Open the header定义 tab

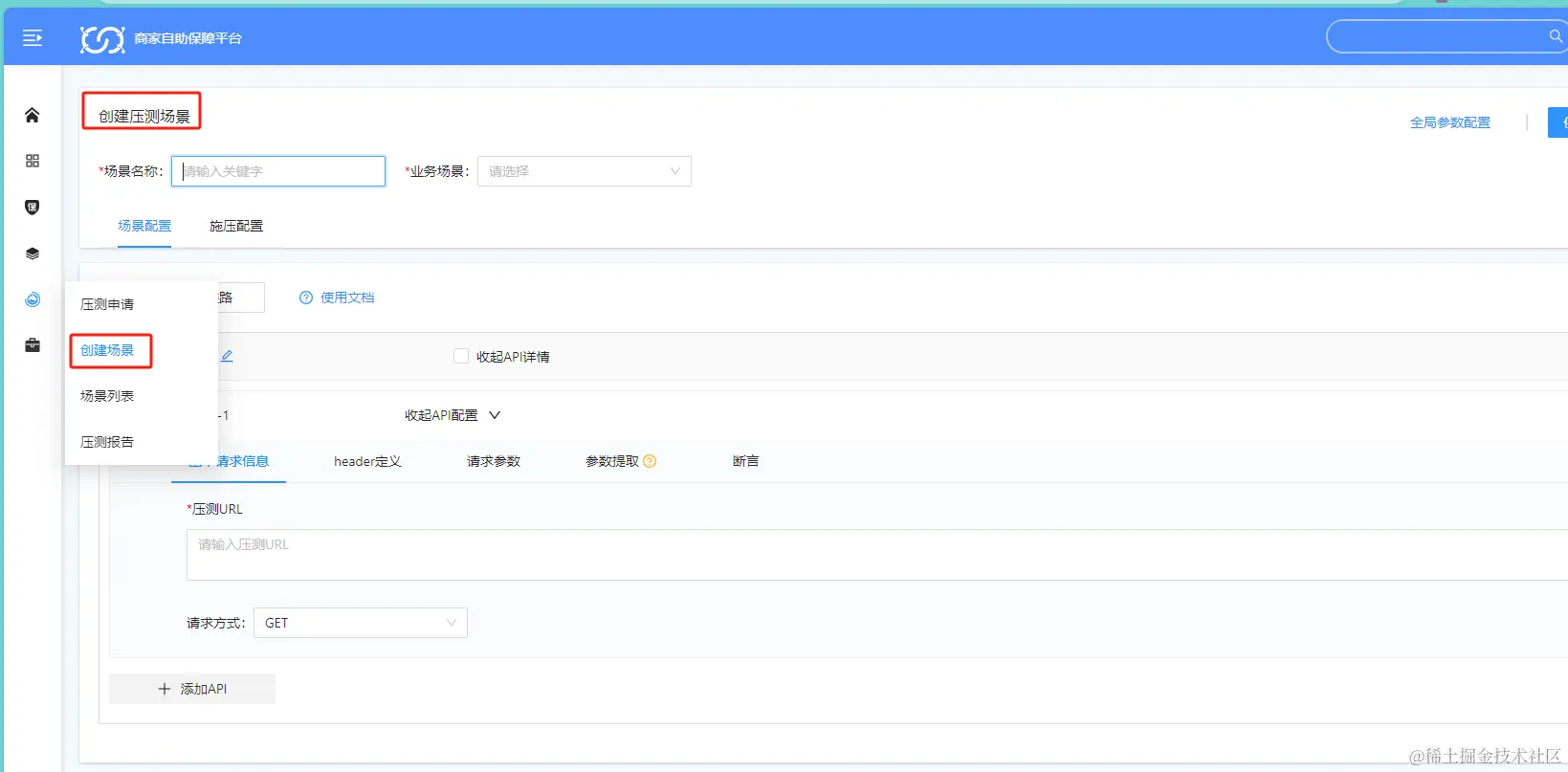[x=367, y=461]
